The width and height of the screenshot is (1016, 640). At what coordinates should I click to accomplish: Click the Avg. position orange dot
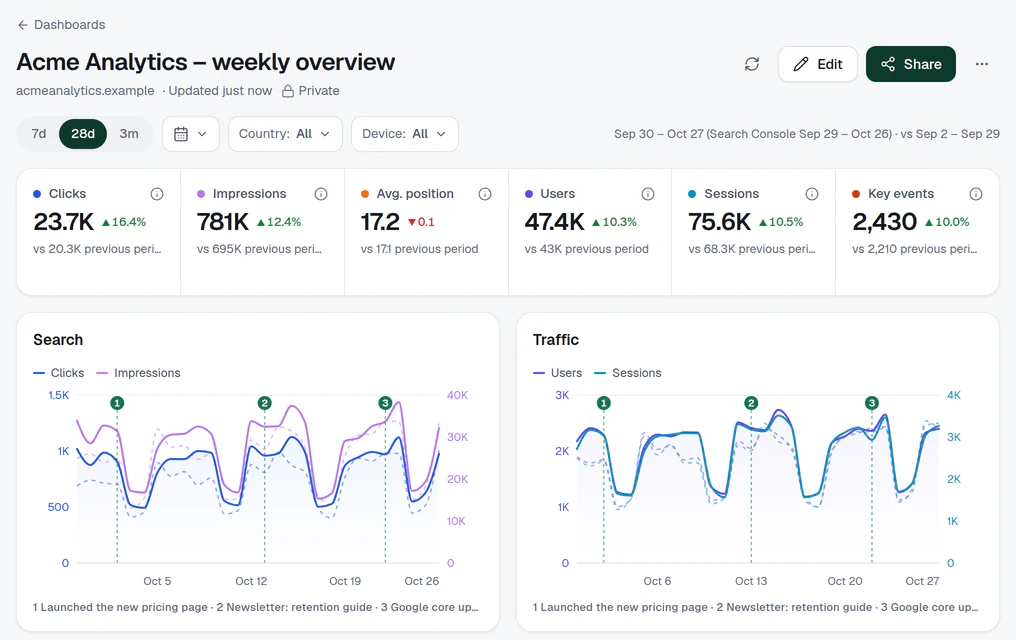[x=365, y=194]
